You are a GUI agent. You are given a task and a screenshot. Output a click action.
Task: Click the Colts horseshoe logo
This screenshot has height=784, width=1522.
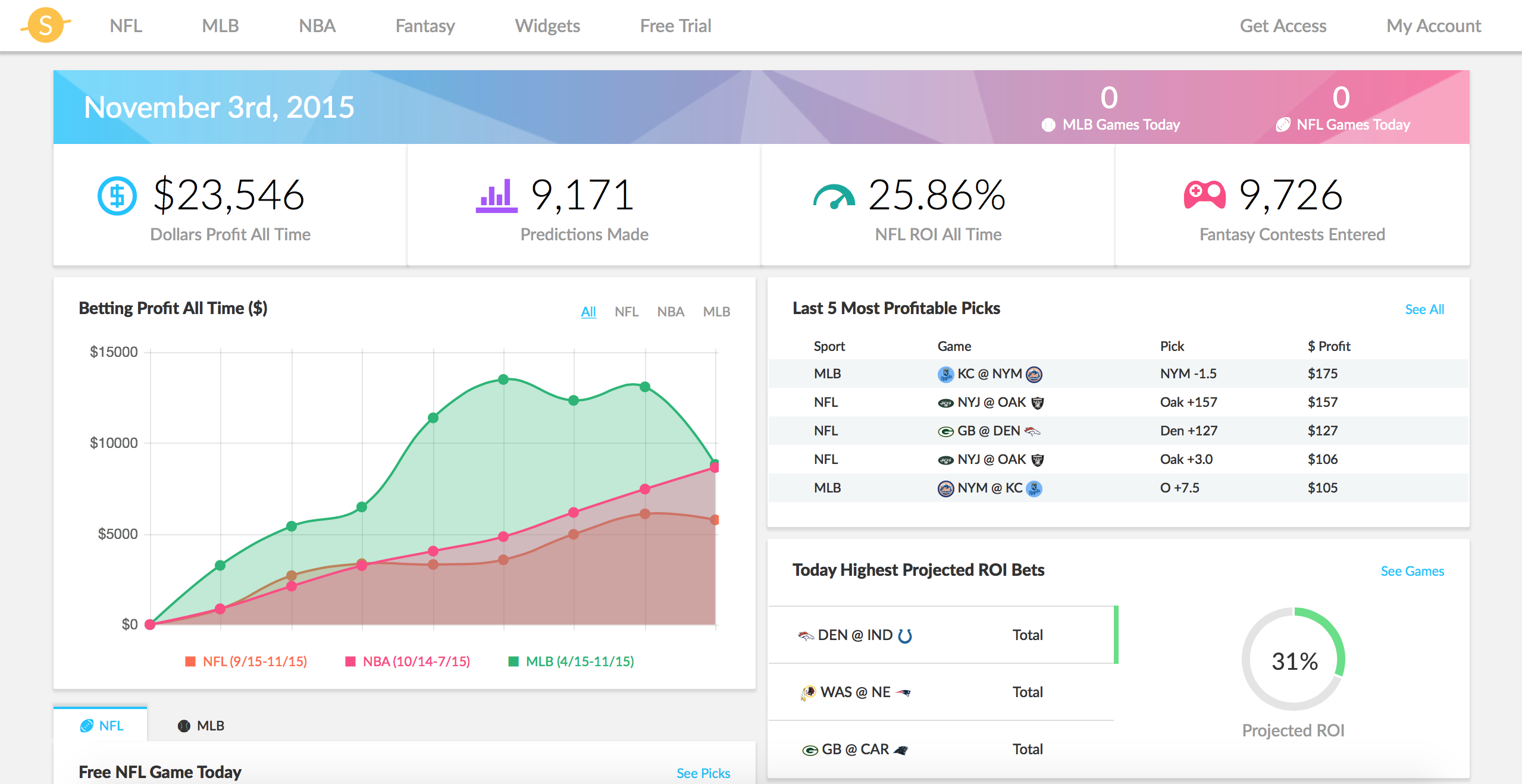[905, 636]
